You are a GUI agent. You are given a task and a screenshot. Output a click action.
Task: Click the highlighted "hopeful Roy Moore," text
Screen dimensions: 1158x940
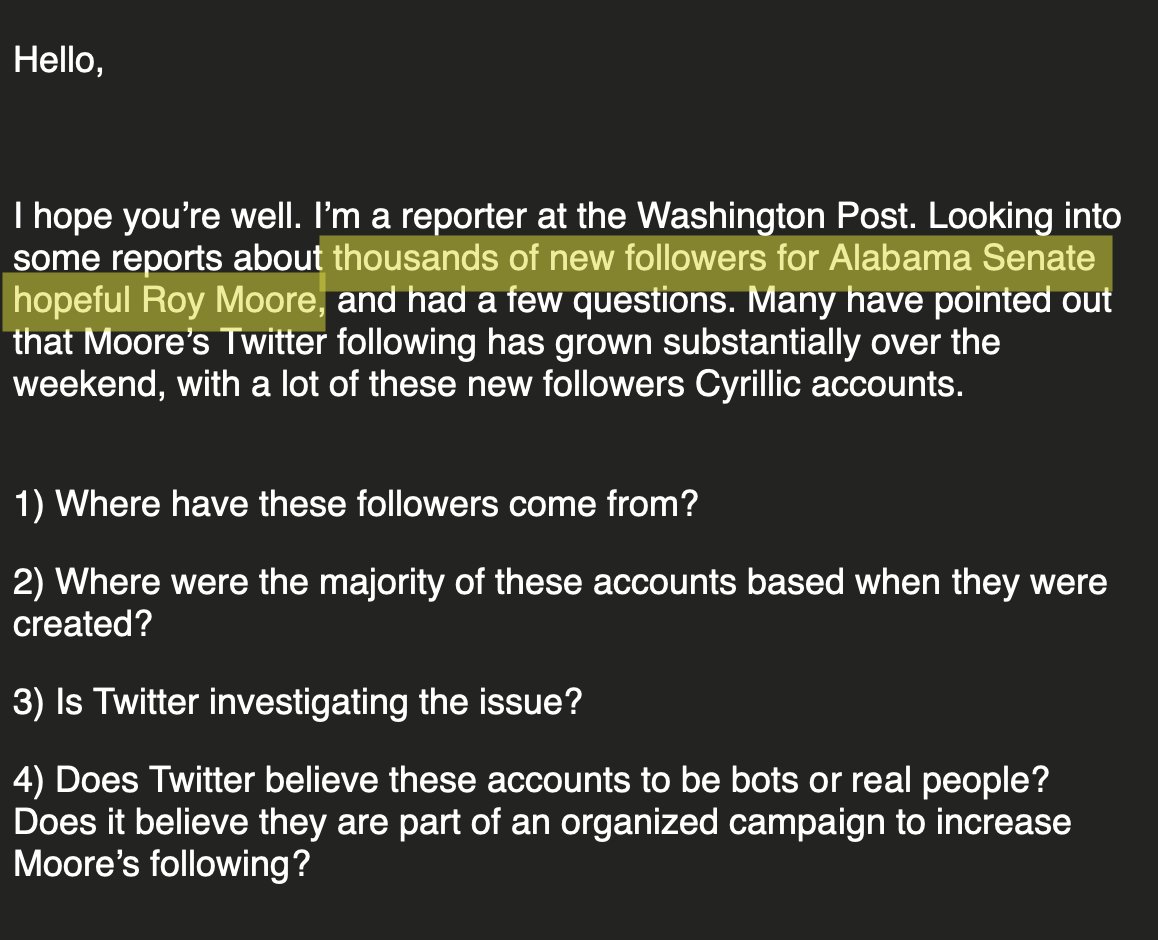168,301
